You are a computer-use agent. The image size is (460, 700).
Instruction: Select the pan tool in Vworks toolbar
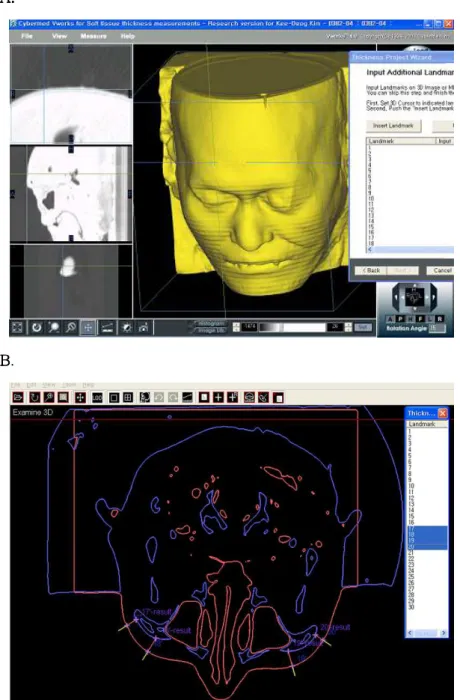pos(88,328)
